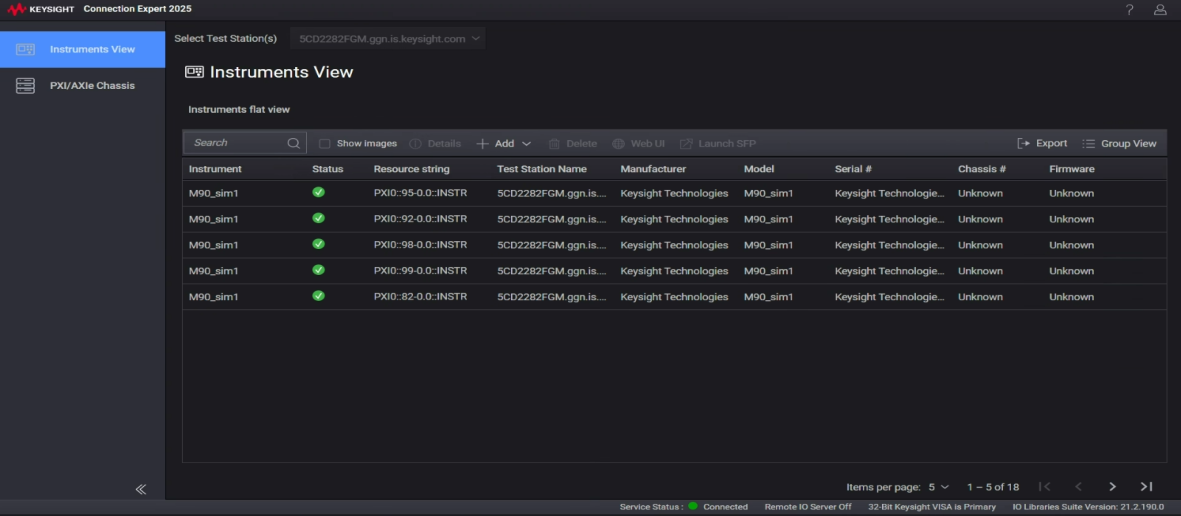
Task: Click the green status icon in first row
Action: point(318,192)
